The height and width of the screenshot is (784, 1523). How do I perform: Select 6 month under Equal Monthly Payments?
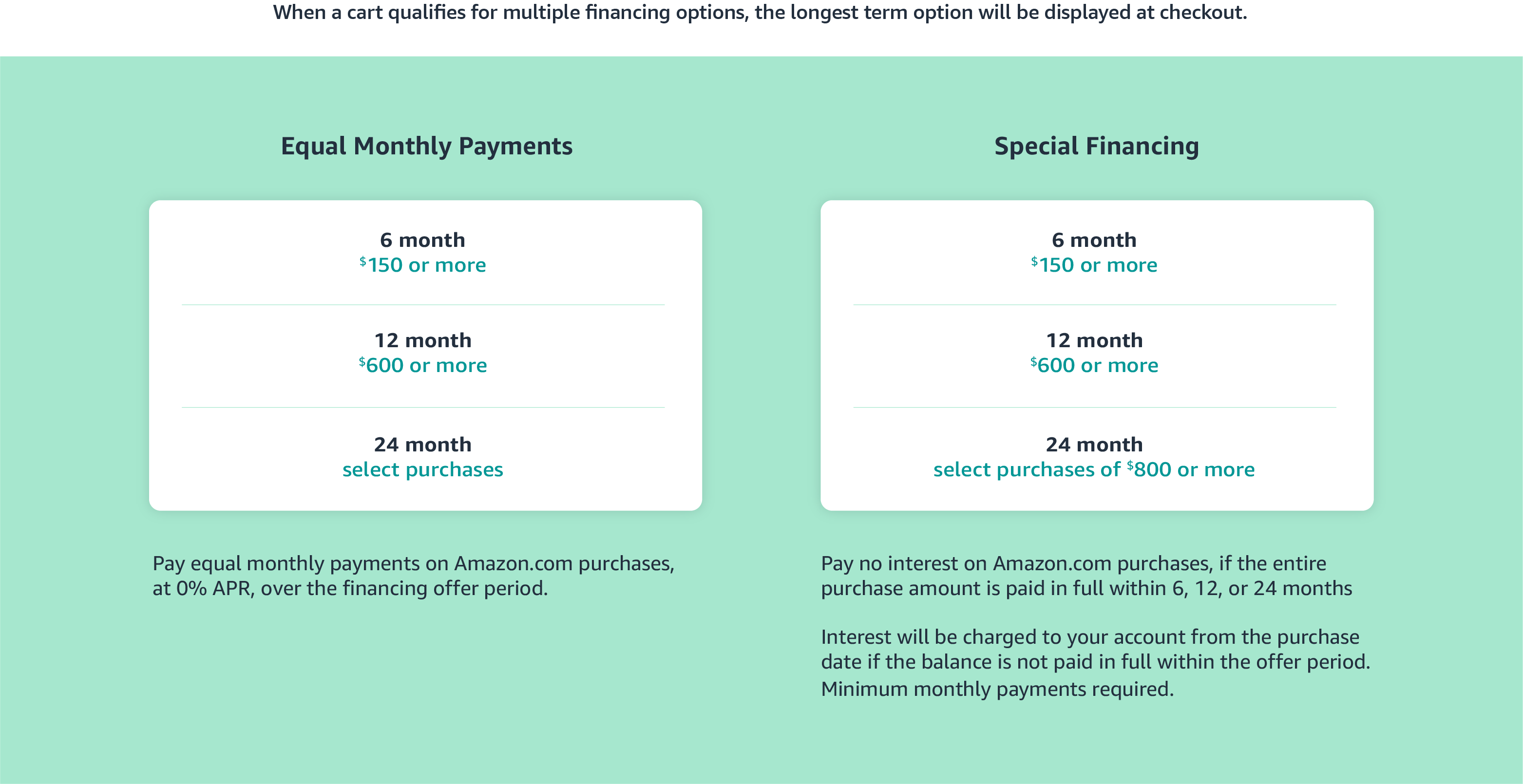[422, 240]
